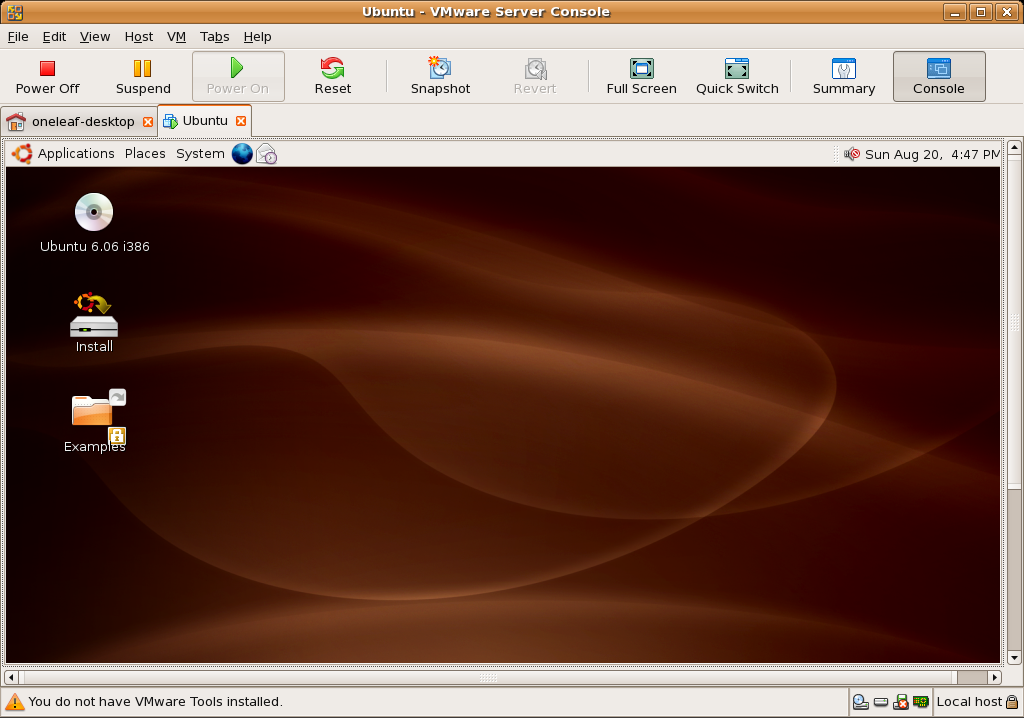Viewport: 1024px width, 718px height.
Task: Click the date and time clock
Action: [x=932, y=154]
